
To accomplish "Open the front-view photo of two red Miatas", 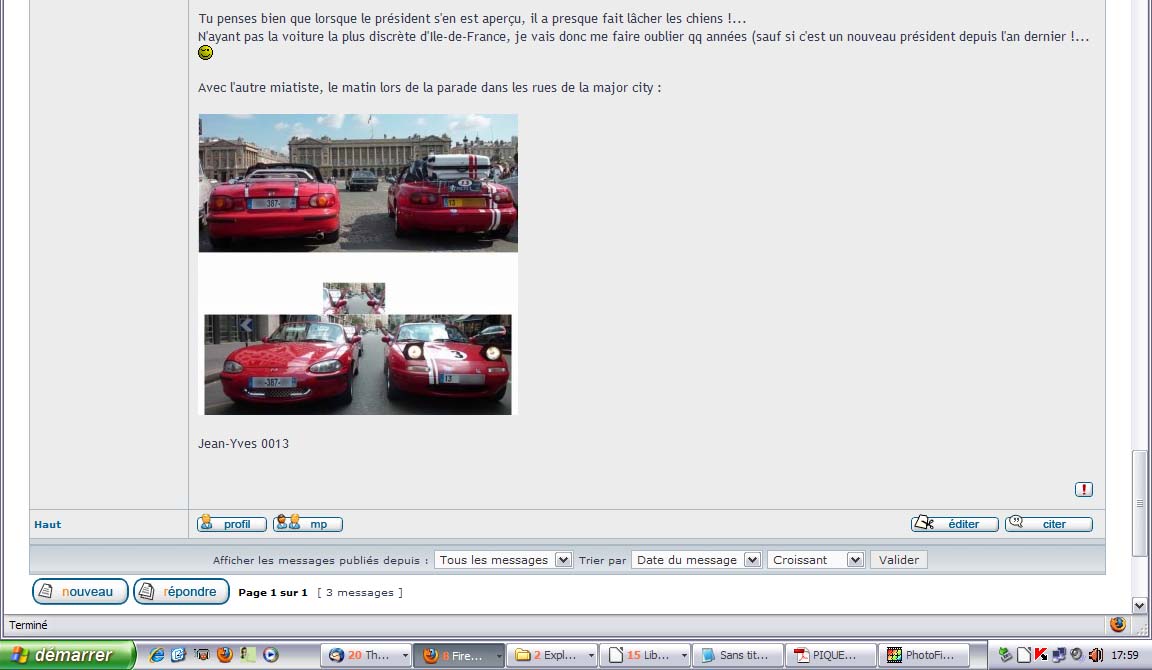I will tap(358, 364).
